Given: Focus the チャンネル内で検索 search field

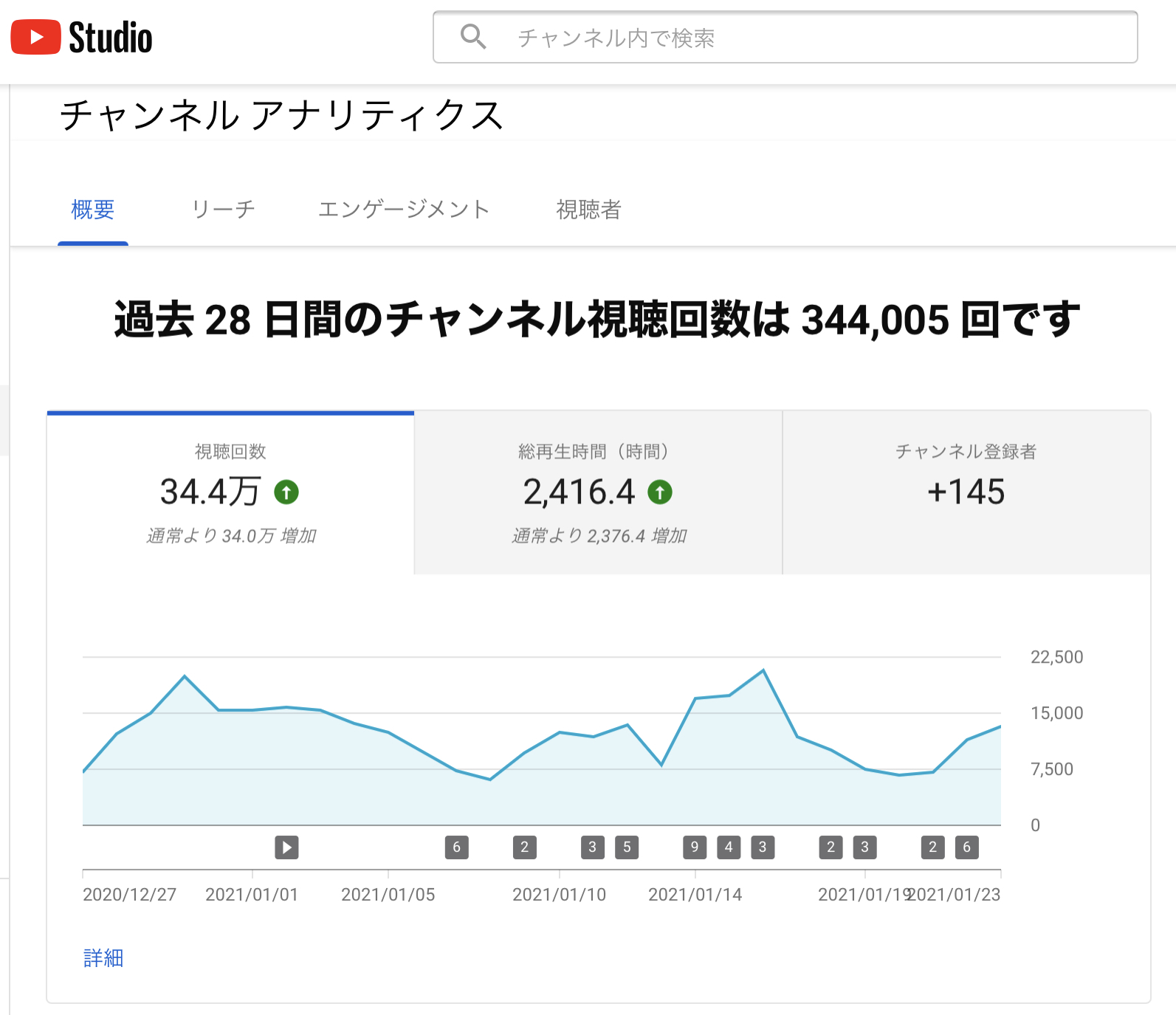Looking at the screenshot, I should click(x=785, y=37).
